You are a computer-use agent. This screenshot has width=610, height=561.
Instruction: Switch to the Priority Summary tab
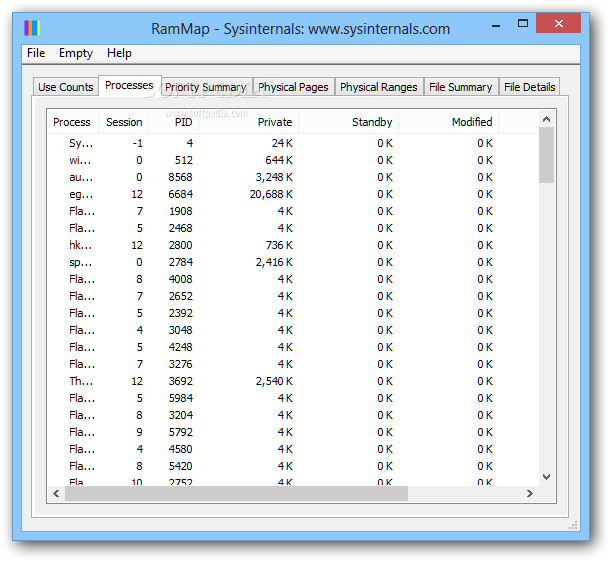point(206,87)
